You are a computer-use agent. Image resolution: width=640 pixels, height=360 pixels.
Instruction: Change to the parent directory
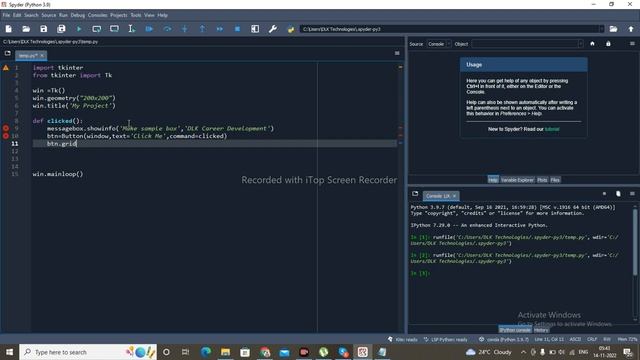click(631, 29)
